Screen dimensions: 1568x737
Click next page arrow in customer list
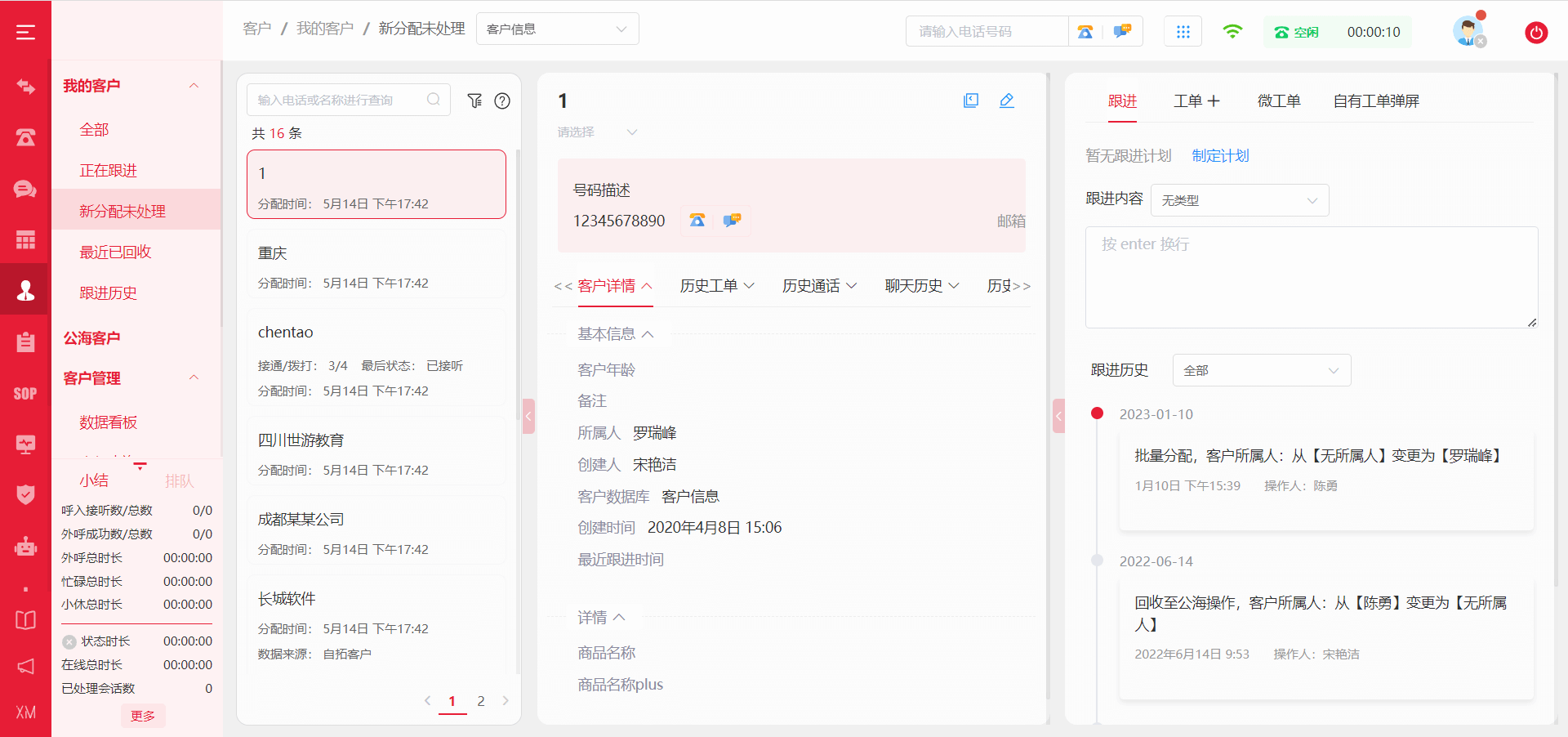(x=506, y=701)
